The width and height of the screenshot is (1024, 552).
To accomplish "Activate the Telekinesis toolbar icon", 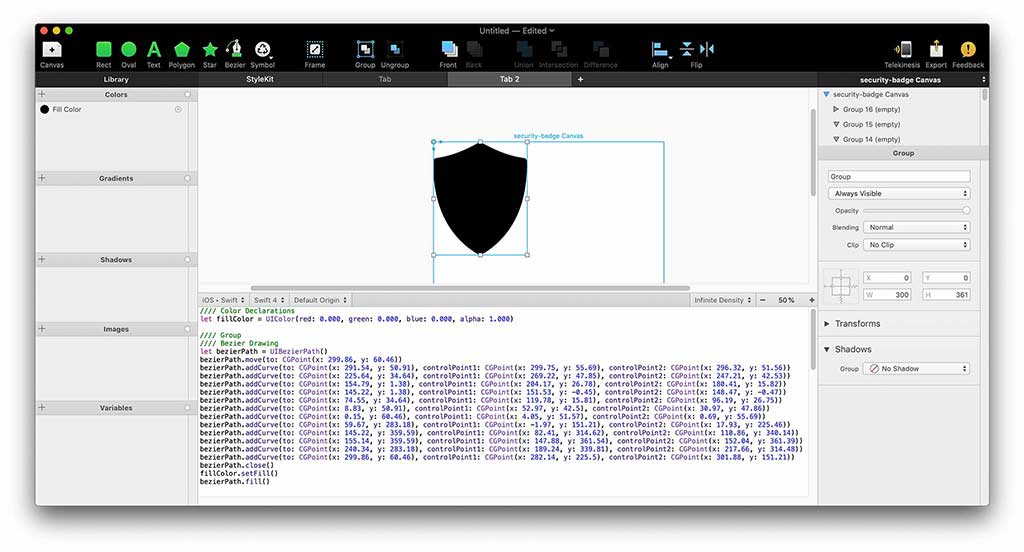I will coord(903,50).
